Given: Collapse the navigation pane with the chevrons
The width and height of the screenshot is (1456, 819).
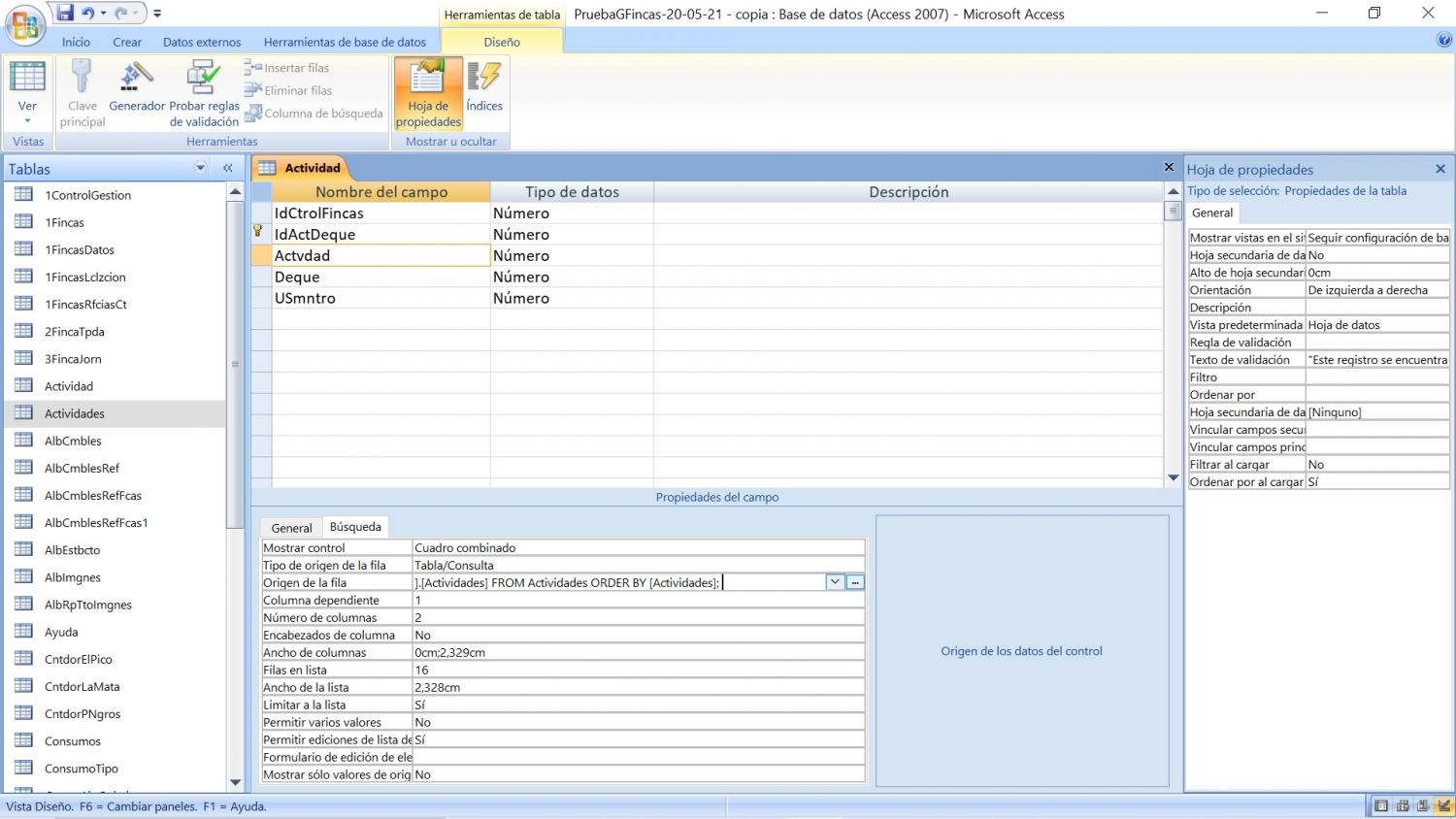Looking at the screenshot, I should (x=228, y=168).
